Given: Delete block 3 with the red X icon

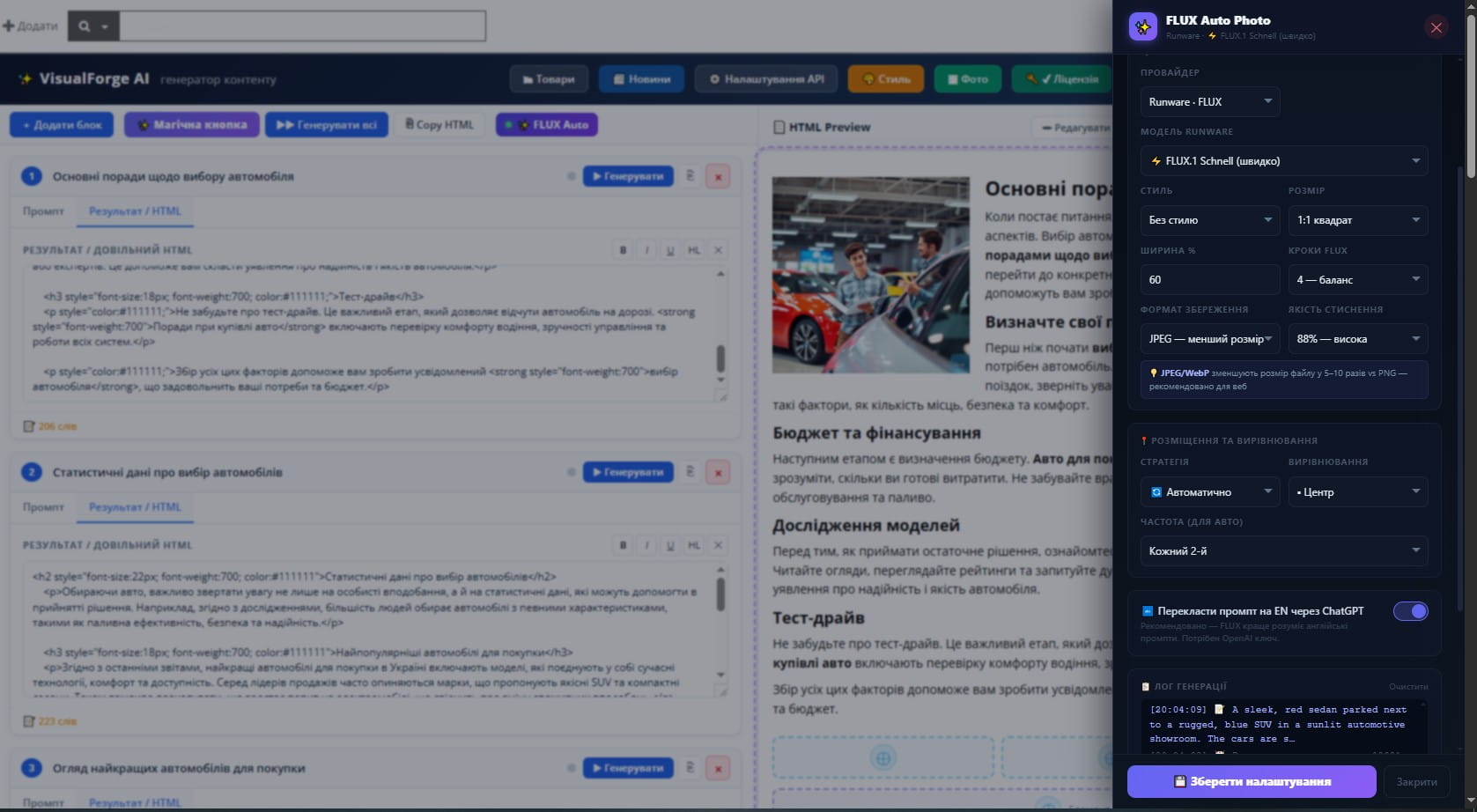Looking at the screenshot, I should 718,768.
